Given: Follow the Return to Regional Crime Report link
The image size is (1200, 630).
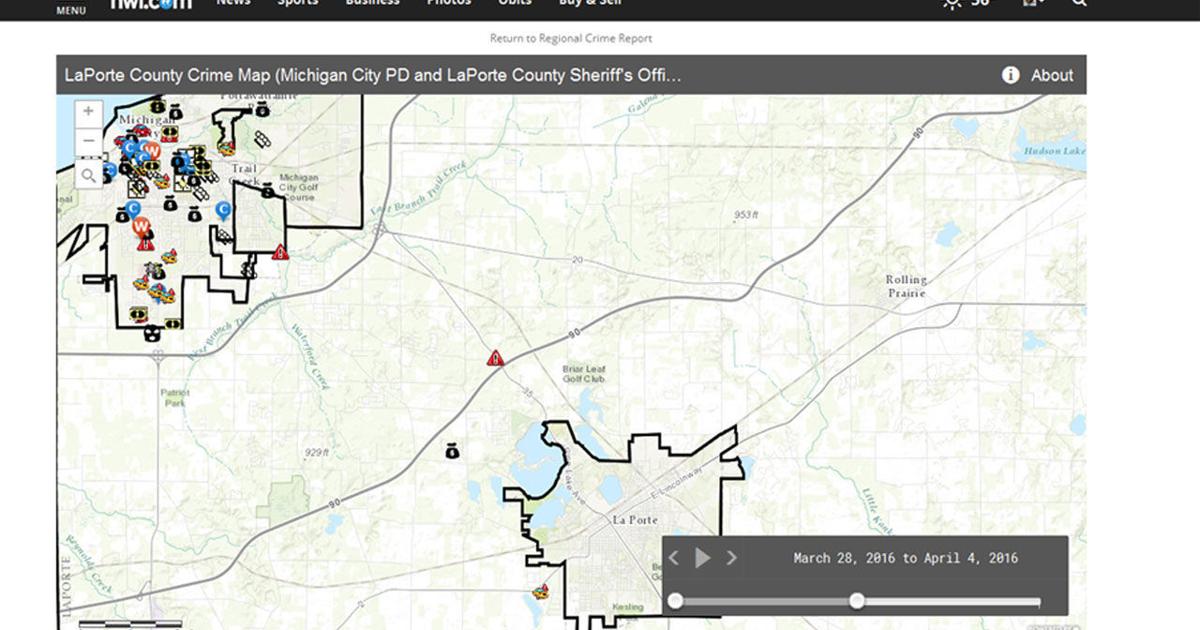Looking at the screenshot, I should (x=571, y=38).
